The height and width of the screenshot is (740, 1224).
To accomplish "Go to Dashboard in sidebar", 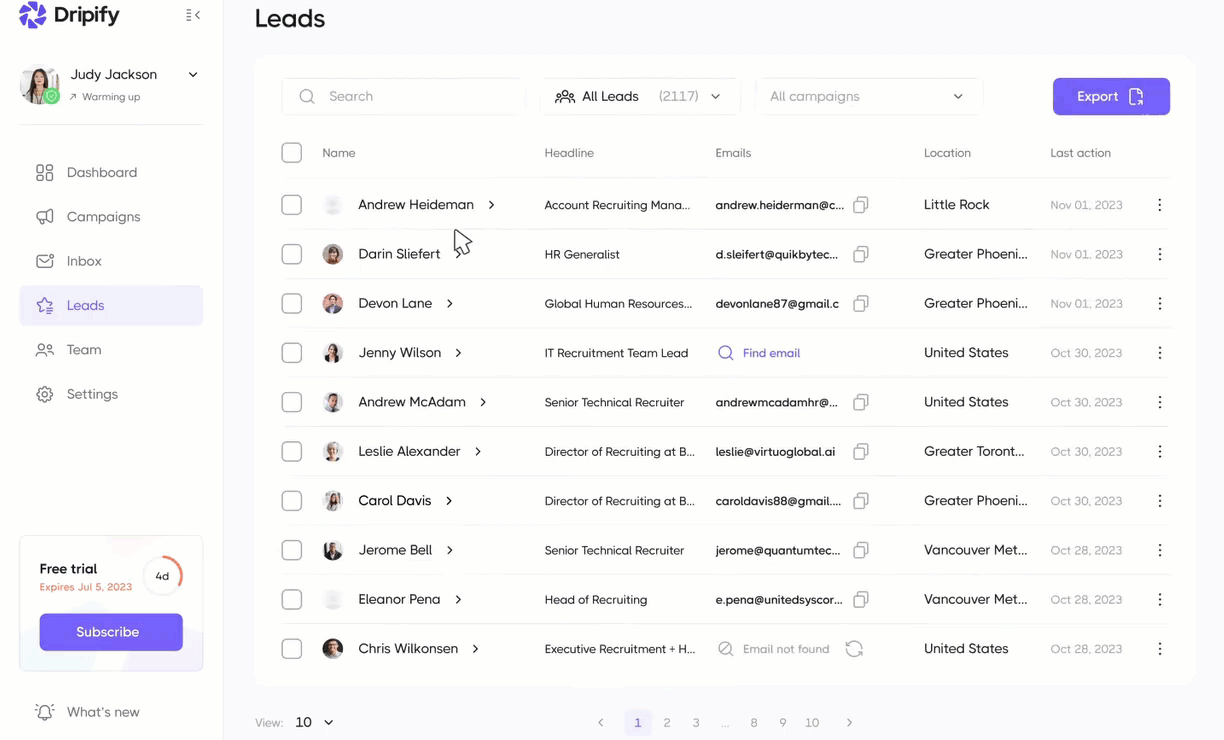I will point(111,173).
